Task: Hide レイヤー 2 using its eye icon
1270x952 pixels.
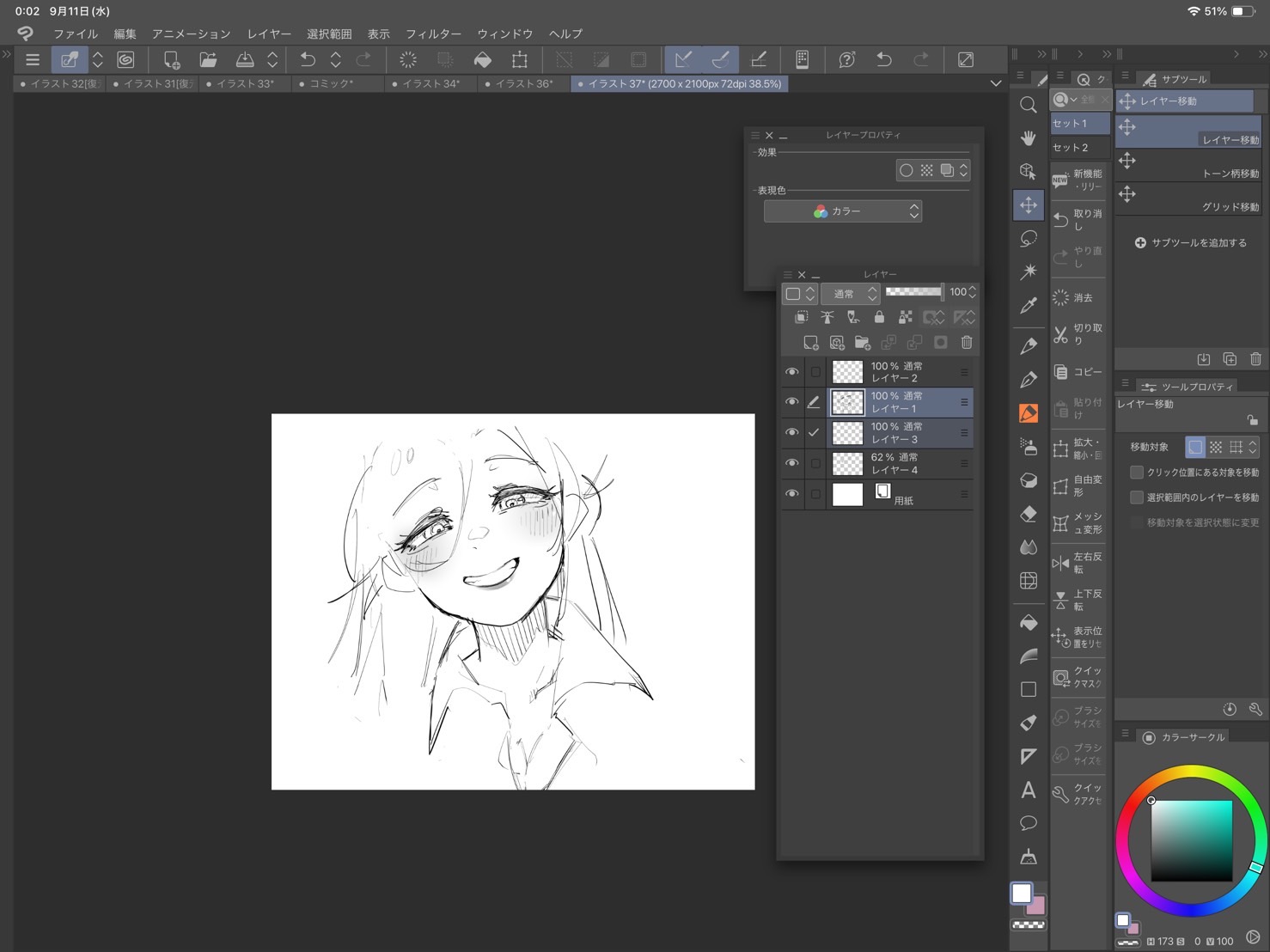Action: coord(791,372)
